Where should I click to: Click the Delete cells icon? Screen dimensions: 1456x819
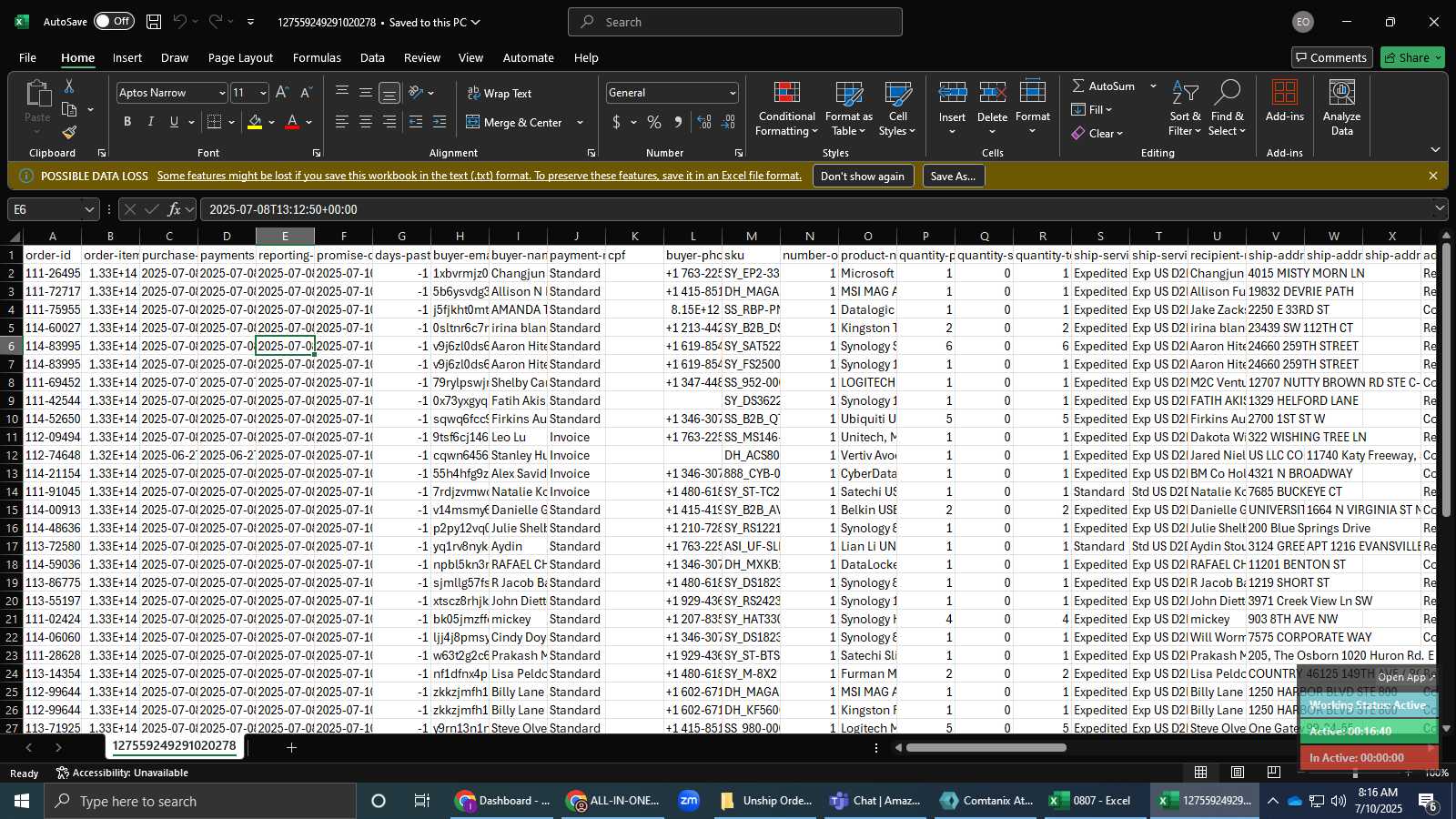992,93
